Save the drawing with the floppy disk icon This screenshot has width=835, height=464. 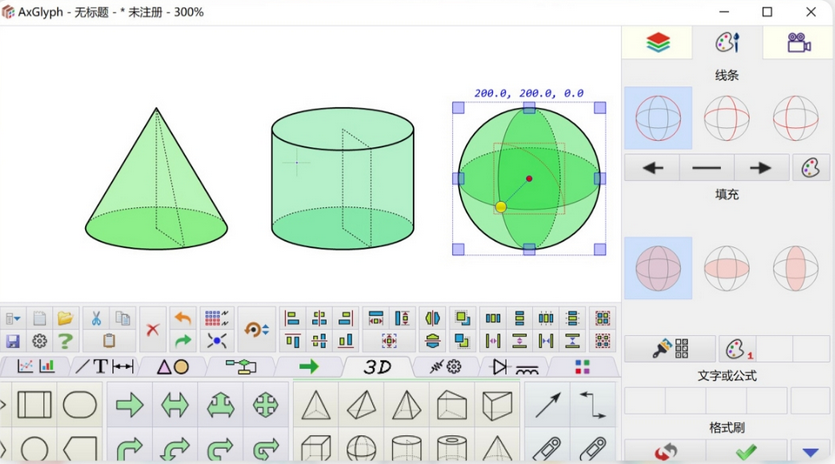(13, 341)
